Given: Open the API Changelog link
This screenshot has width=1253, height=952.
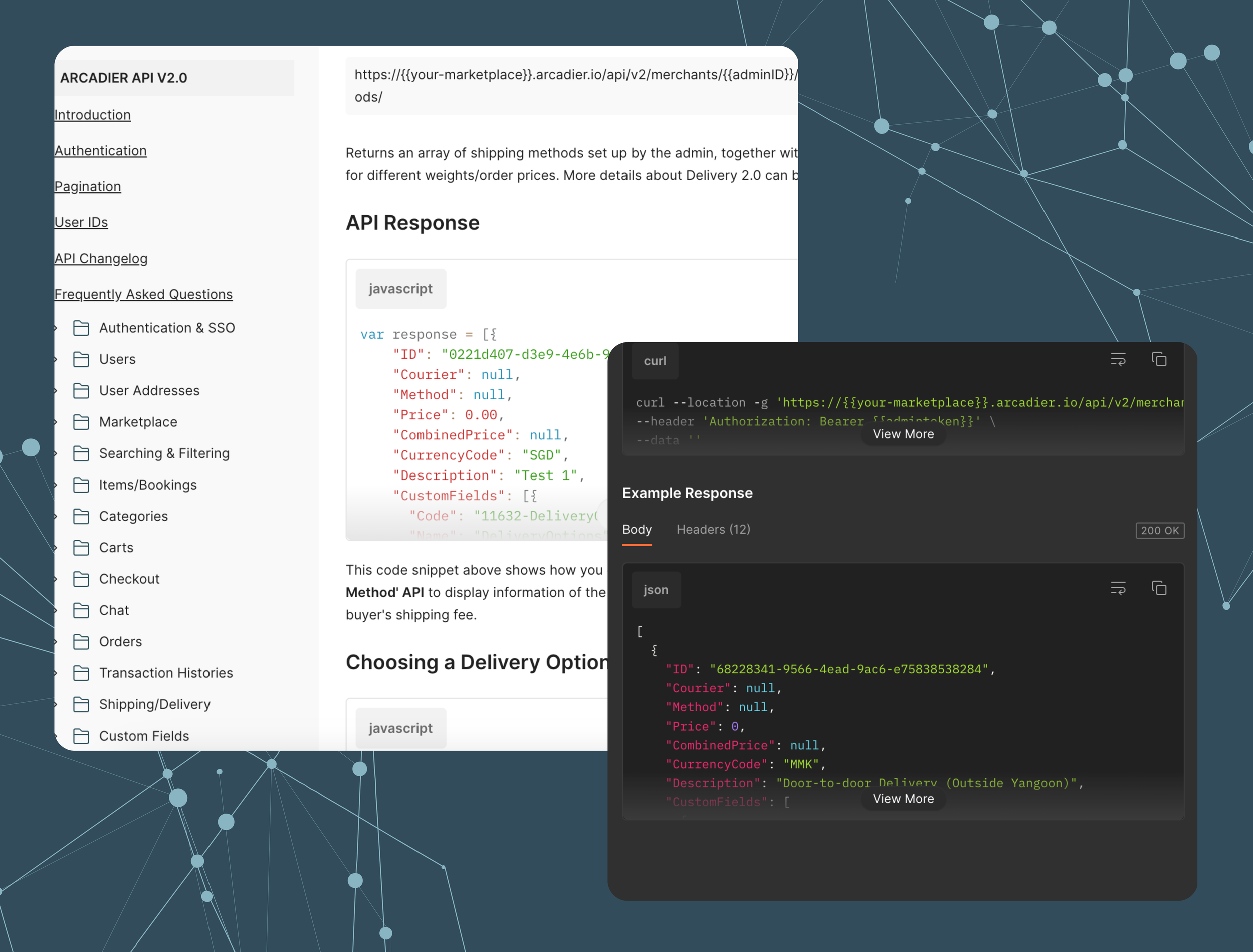Looking at the screenshot, I should pos(101,259).
